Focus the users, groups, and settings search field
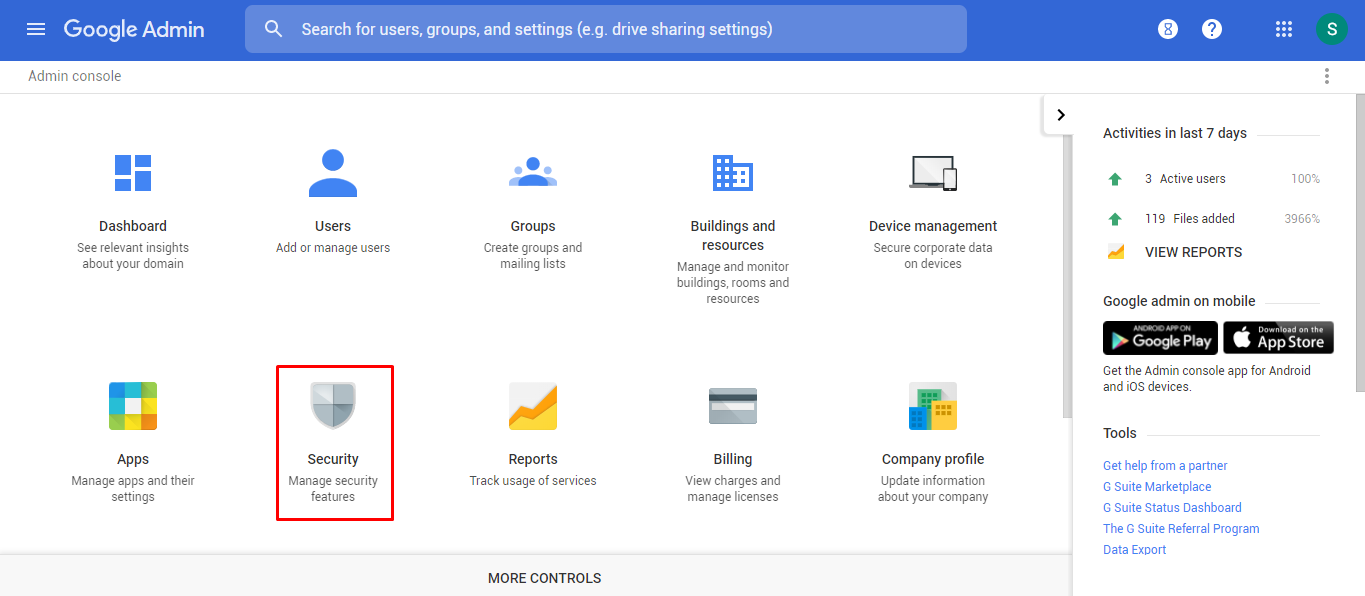1365x596 pixels. tap(606, 29)
